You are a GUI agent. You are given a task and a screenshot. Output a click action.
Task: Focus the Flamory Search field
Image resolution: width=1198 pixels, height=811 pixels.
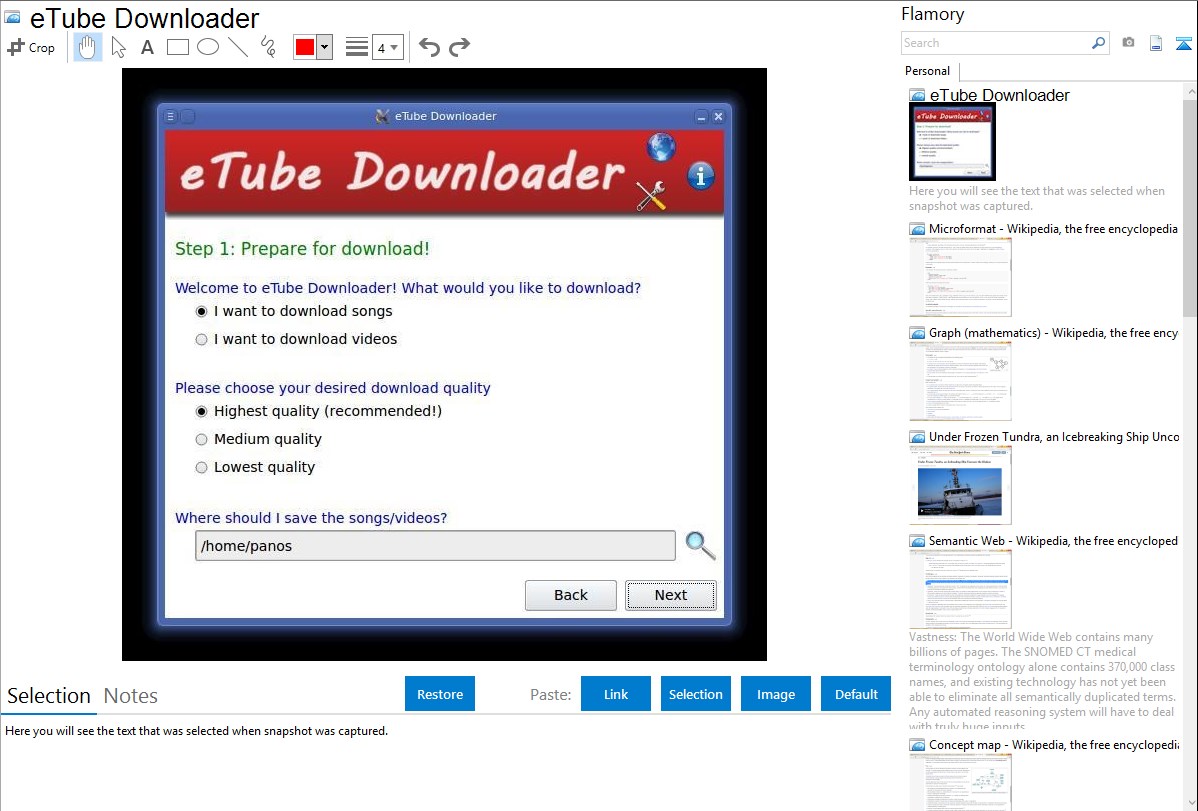[996, 43]
